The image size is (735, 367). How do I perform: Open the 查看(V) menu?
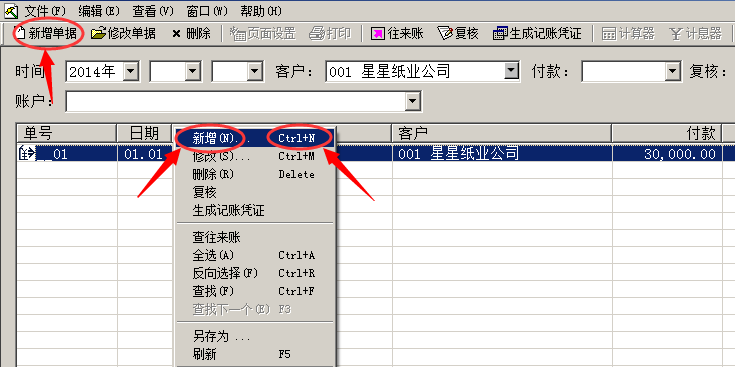pos(153,10)
